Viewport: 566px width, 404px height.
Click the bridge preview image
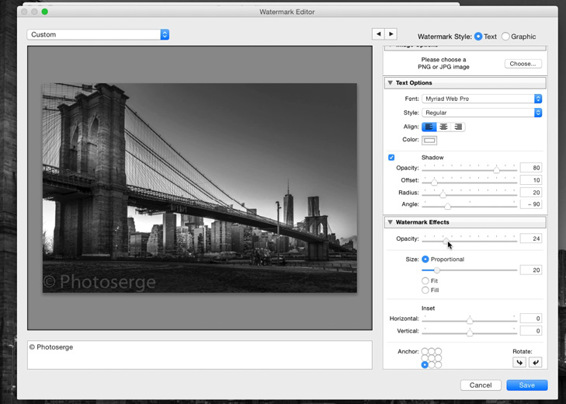[x=200, y=188]
